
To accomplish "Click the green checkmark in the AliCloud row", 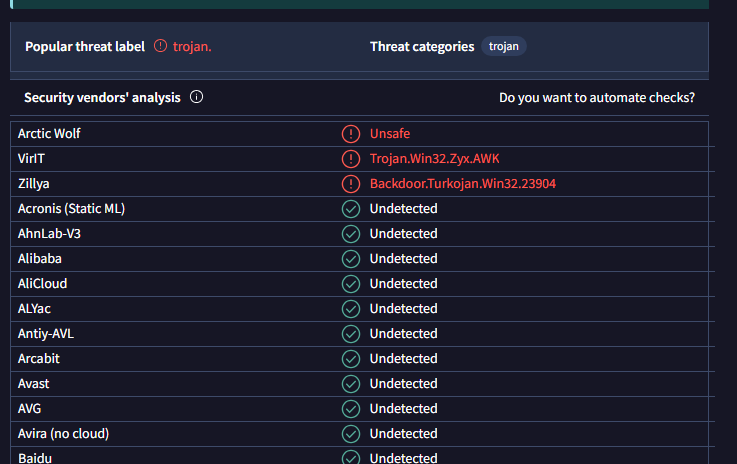I will pos(351,283).
